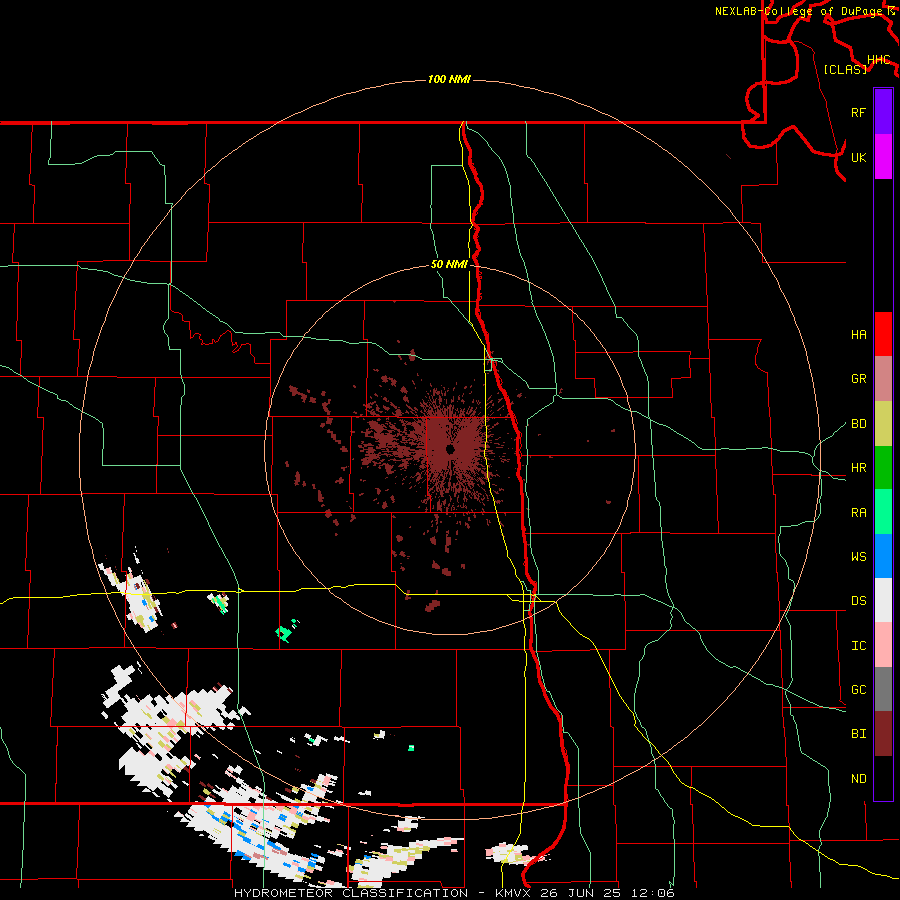Click the "BI" legend label
The width and height of the screenshot is (900, 900).
(x=858, y=734)
